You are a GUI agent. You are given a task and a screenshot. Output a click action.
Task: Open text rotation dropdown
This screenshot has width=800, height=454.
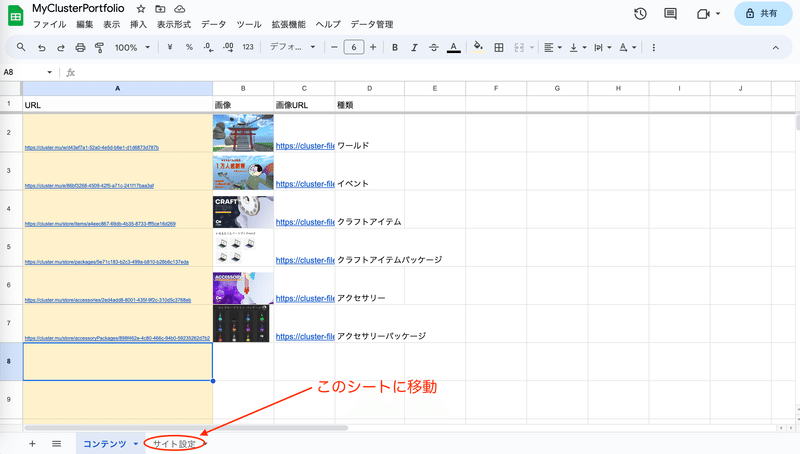point(628,47)
